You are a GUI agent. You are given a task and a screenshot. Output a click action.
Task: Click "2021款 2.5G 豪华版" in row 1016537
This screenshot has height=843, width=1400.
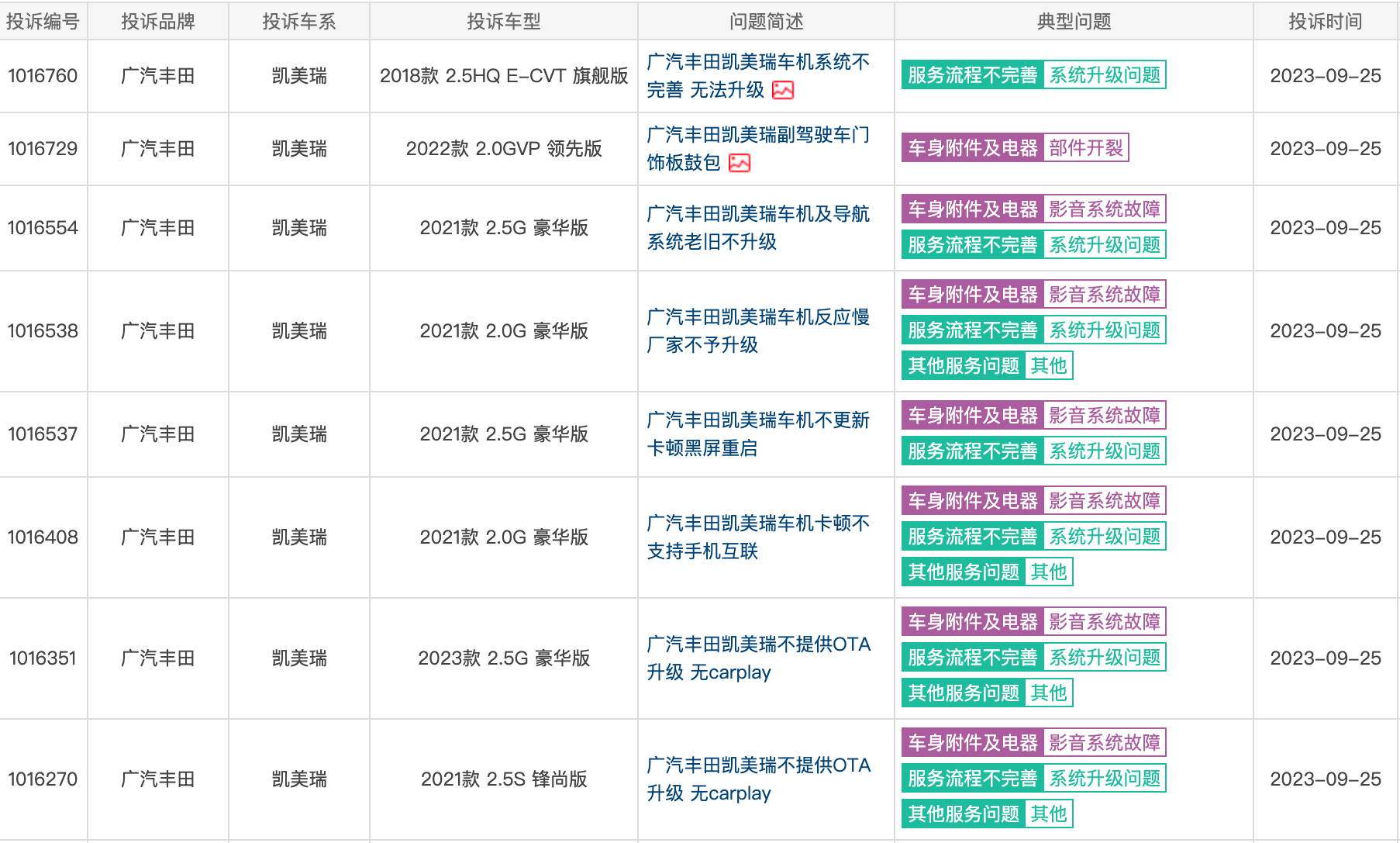[x=504, y=434]
